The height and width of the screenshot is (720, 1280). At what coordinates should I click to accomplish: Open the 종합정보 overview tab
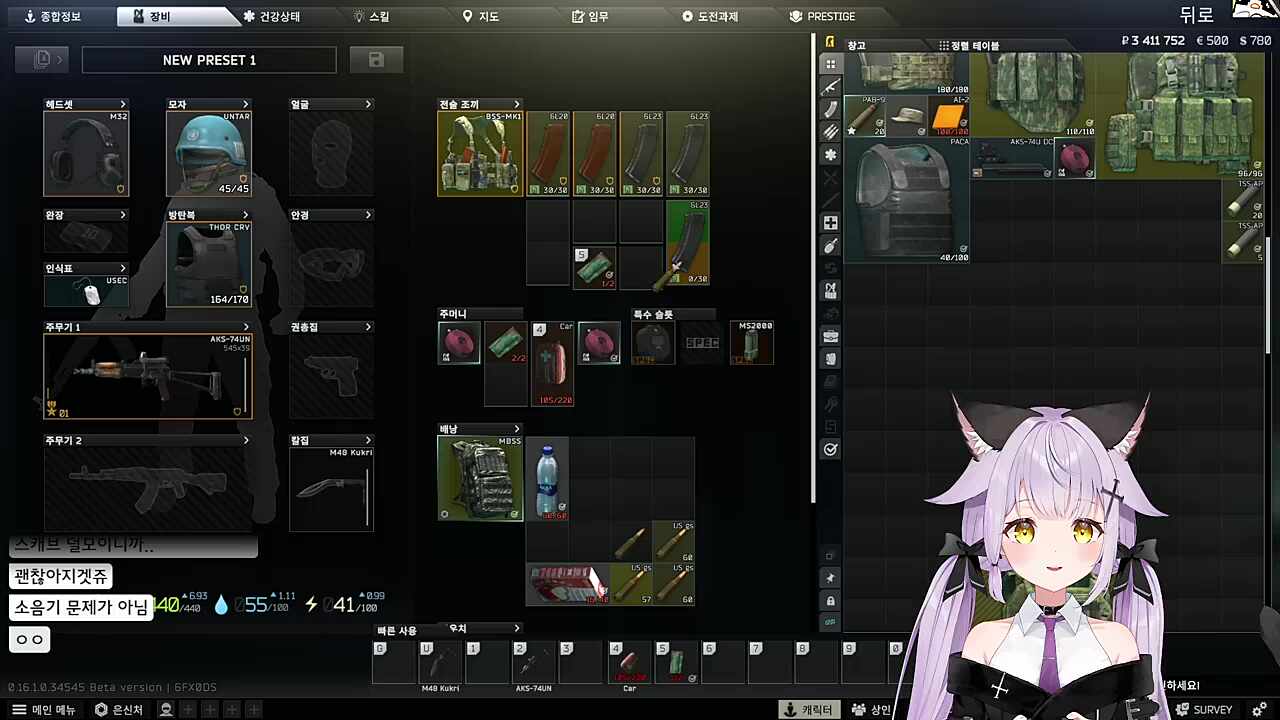point(52,16)
